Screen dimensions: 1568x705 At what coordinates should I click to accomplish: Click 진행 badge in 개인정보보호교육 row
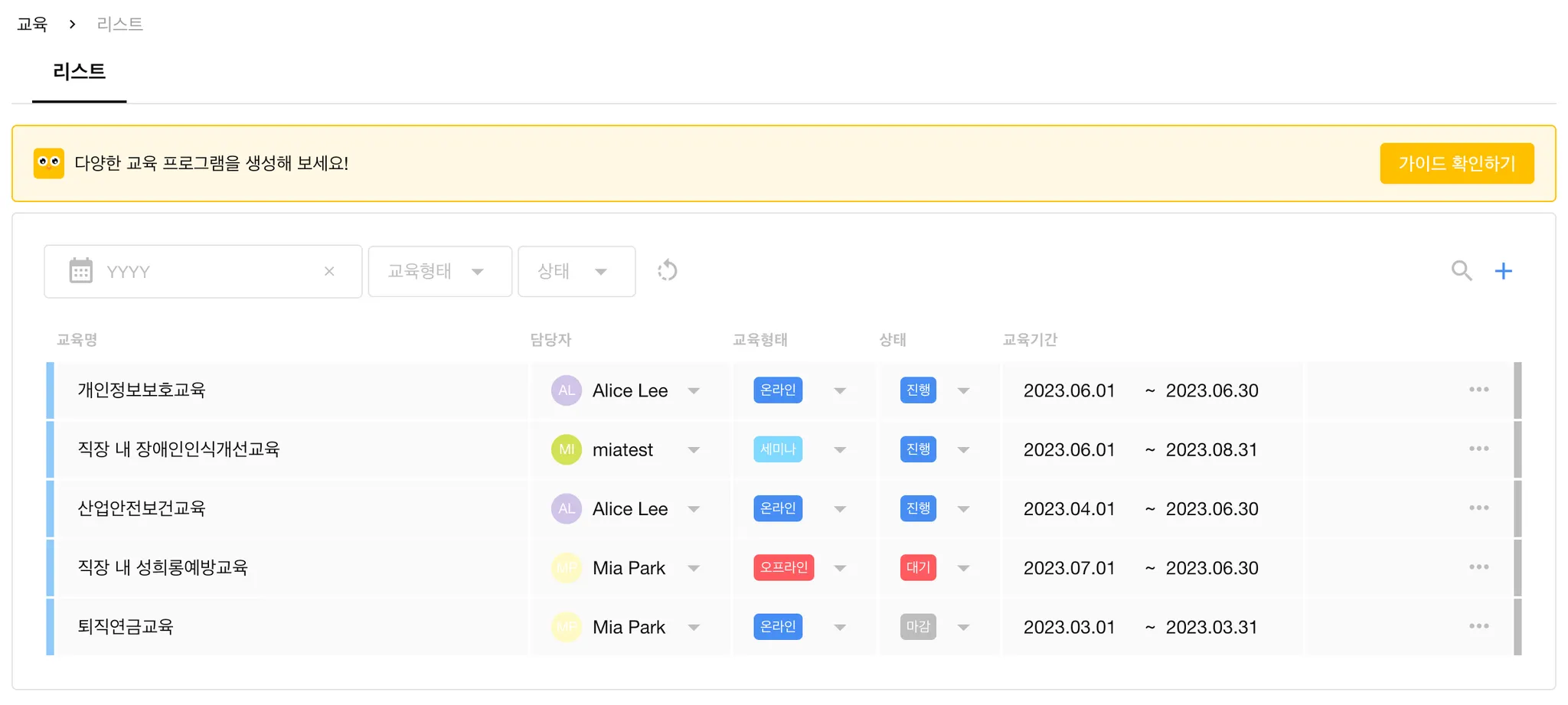918,390
